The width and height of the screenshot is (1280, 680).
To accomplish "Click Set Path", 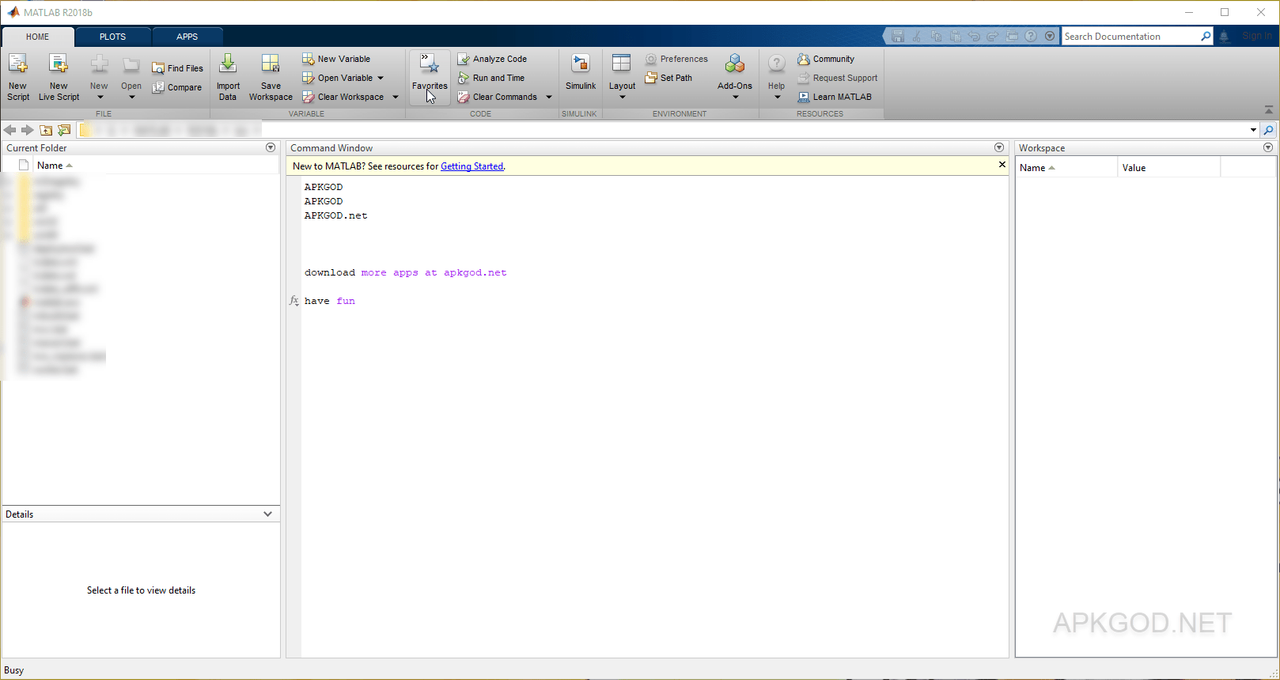I will (668, 78).
